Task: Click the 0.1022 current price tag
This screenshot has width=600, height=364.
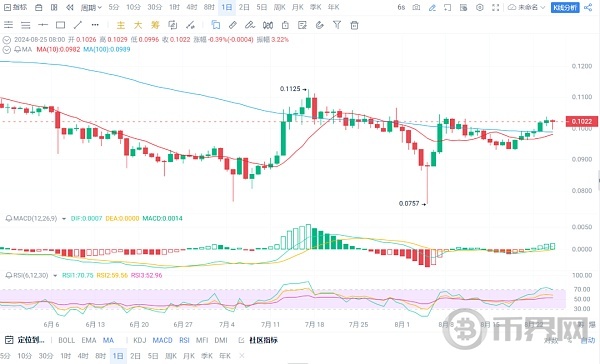Action: coord(581,121)
